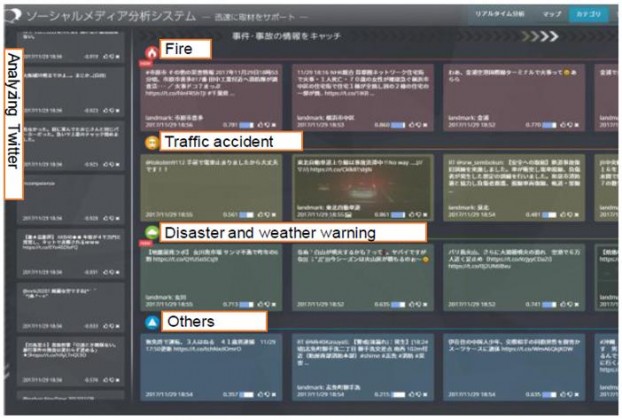Viewport: 622px width, 420px height.
Task: Thumbs down the Fire tweet scored 0.791
Action: pyautogui.click(x=267, y=125)
